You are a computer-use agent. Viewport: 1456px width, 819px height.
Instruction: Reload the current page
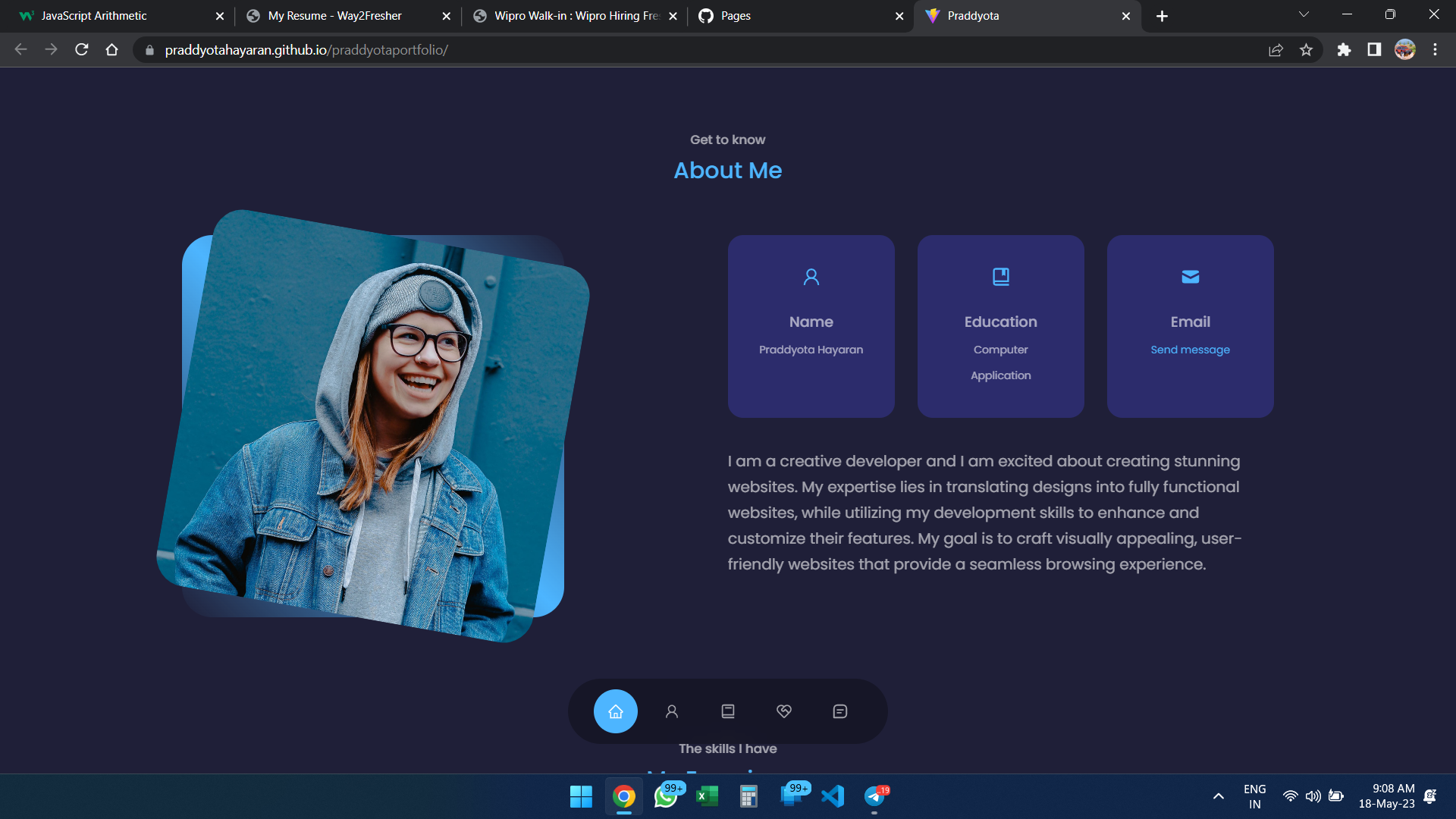click(82, 49)
